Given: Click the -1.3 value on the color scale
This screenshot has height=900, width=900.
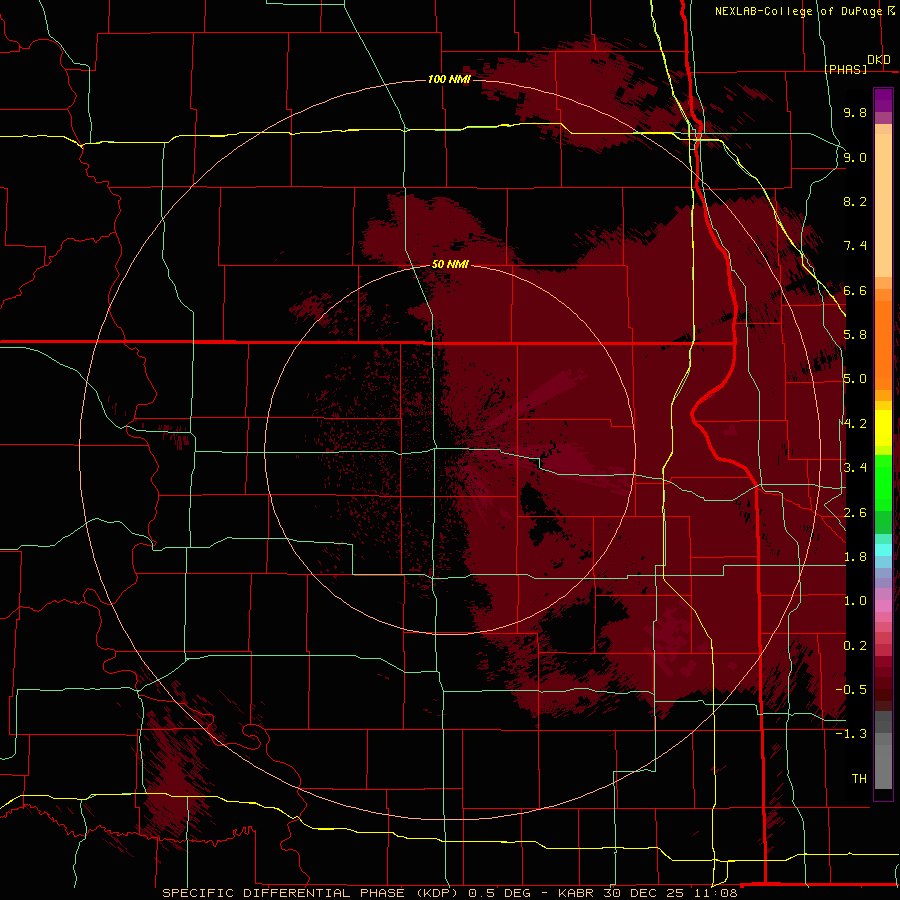Looking at the screenshot, I should point(851,734).
